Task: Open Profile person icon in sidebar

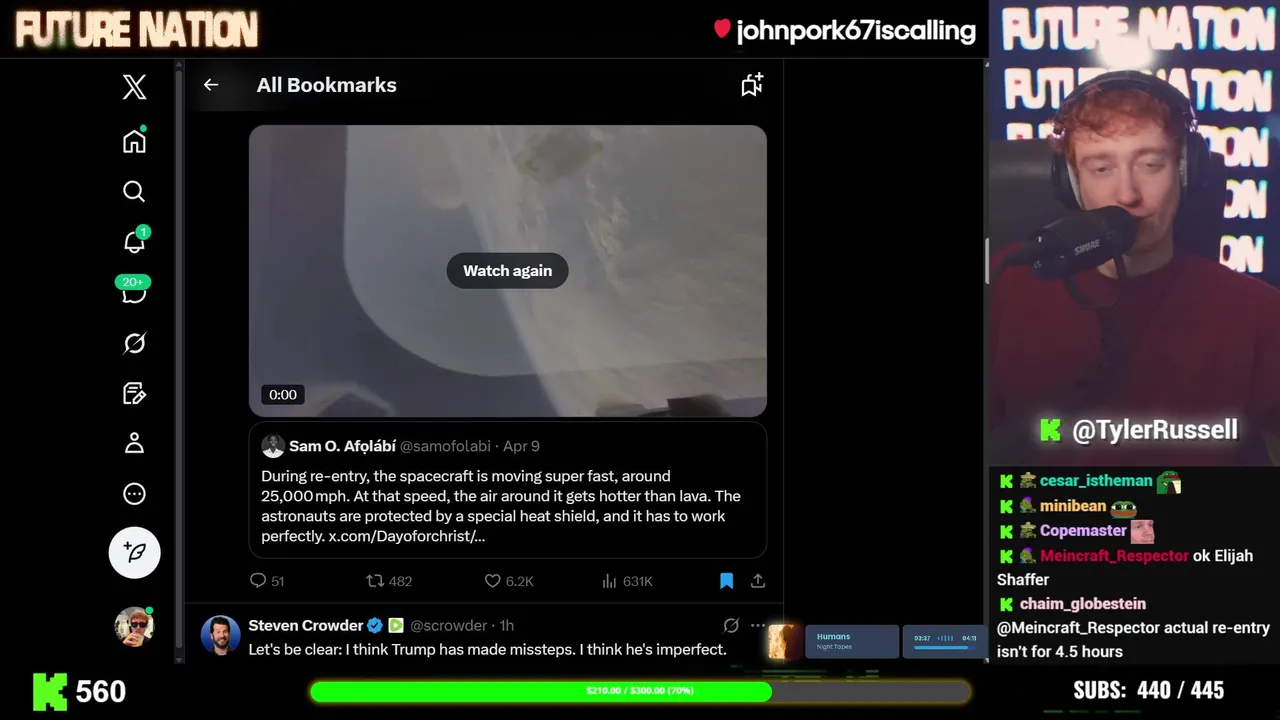Action: pyautogui.click(x=134, y=443)
